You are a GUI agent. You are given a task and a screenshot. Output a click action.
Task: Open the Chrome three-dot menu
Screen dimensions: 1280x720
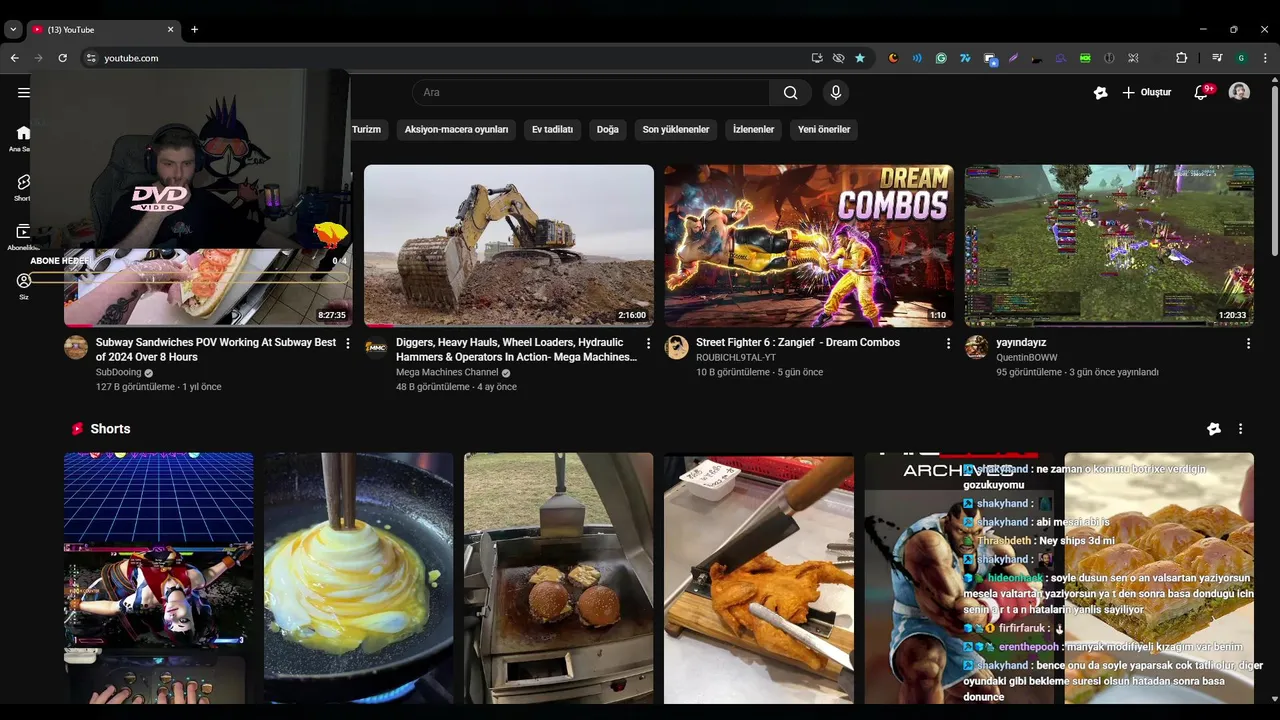point(1264,58)
